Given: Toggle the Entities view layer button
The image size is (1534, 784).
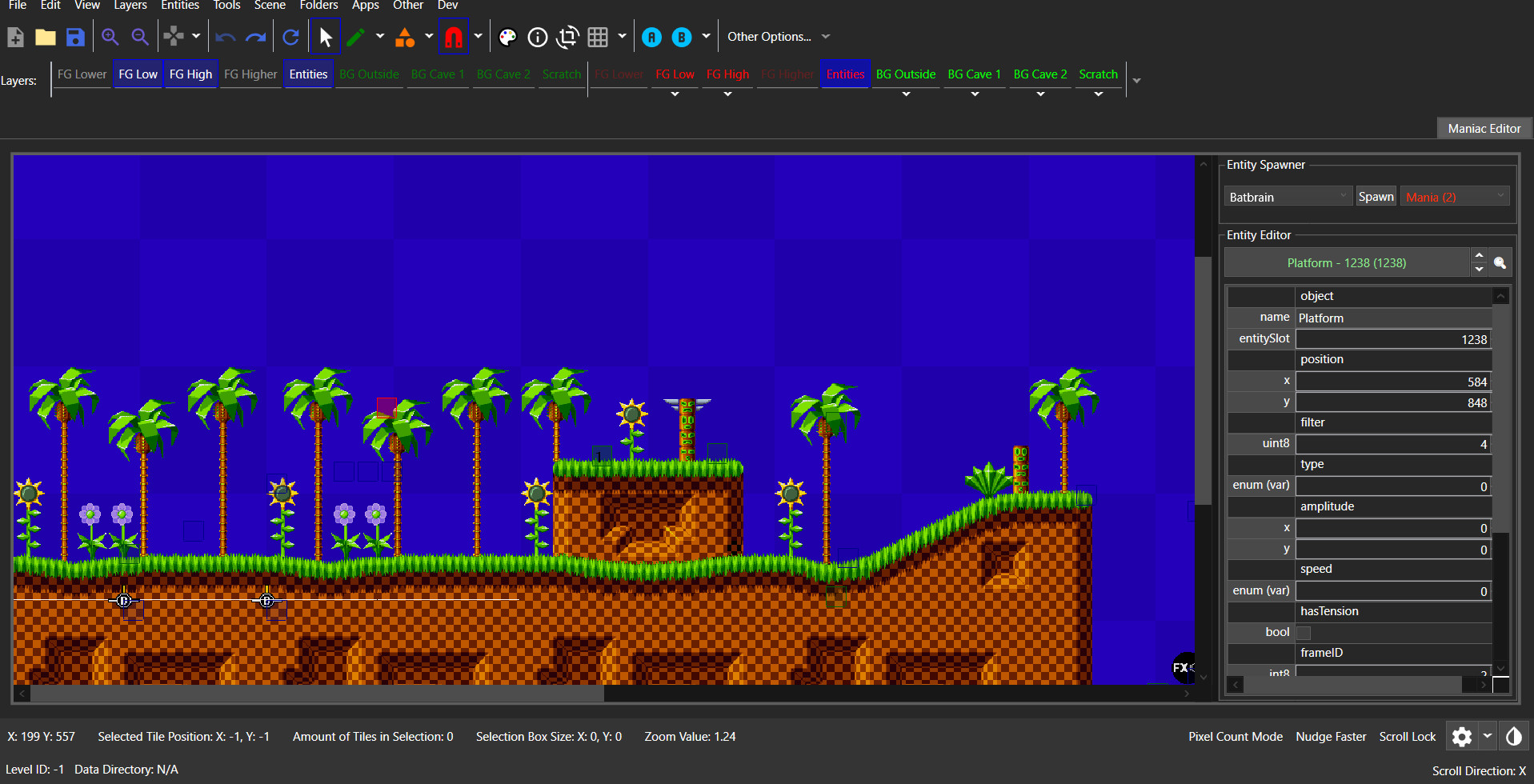Looking at the screenshot, I should pos(308,74).
